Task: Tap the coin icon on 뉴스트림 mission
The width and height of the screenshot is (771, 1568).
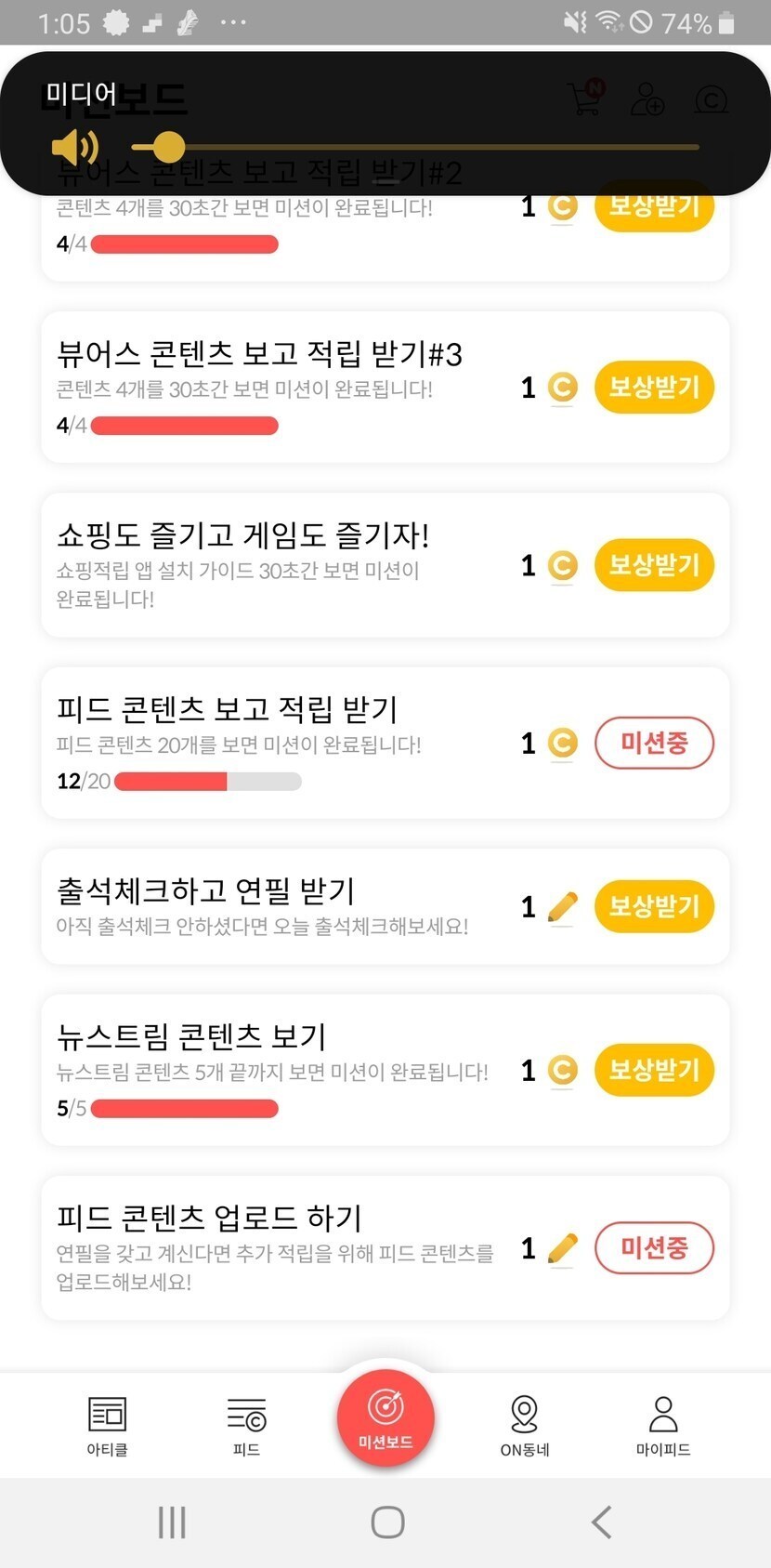Action: coord(563,1070)
